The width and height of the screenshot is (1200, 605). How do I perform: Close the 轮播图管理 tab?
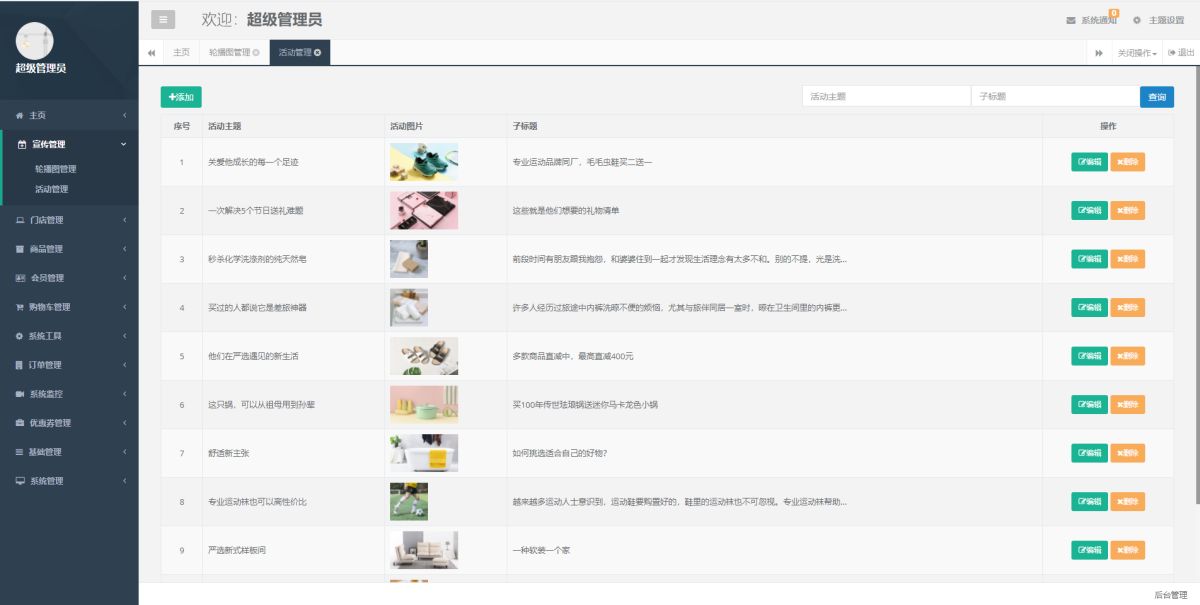[x=256, y=52]
